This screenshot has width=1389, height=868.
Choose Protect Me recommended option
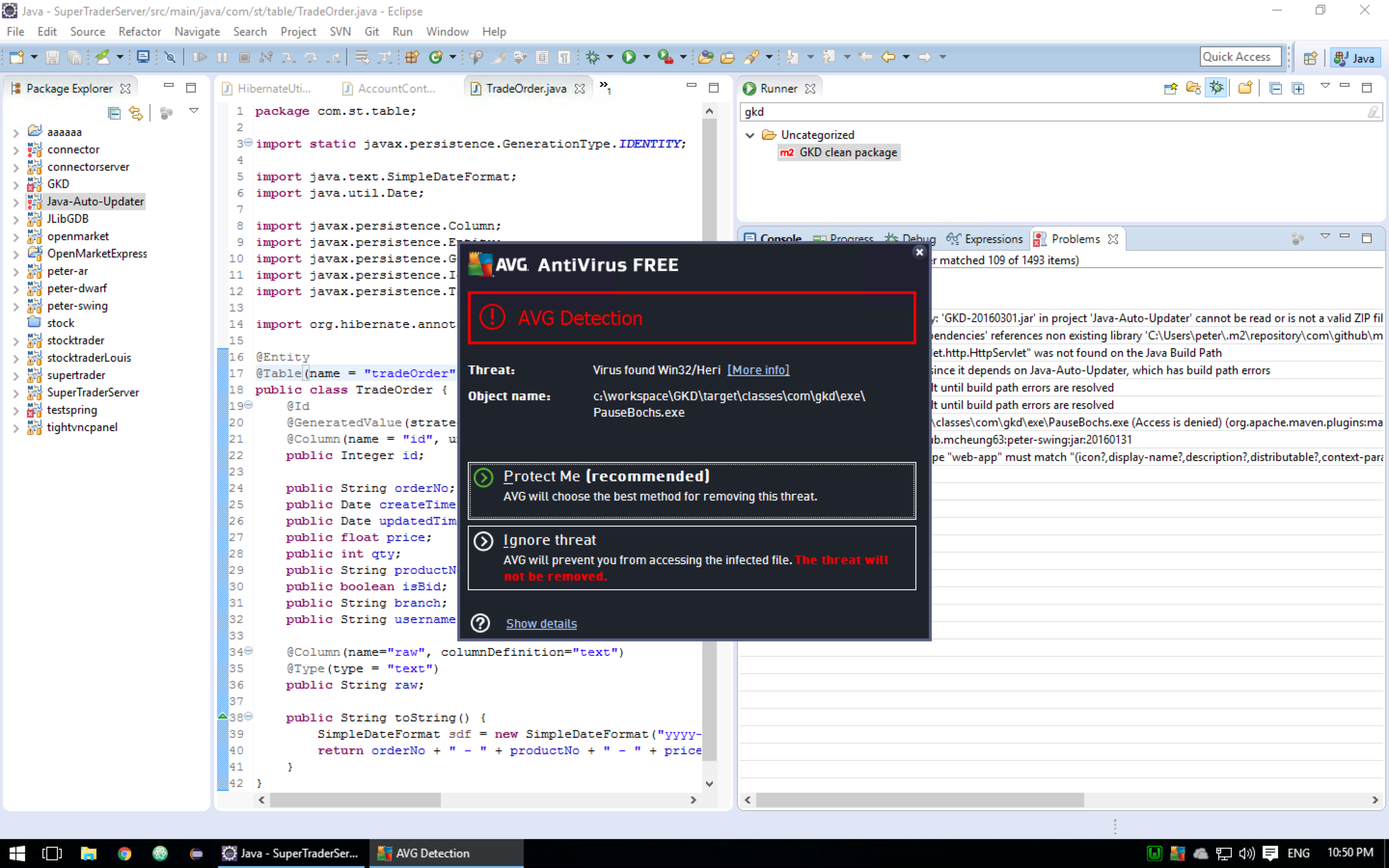692,491
